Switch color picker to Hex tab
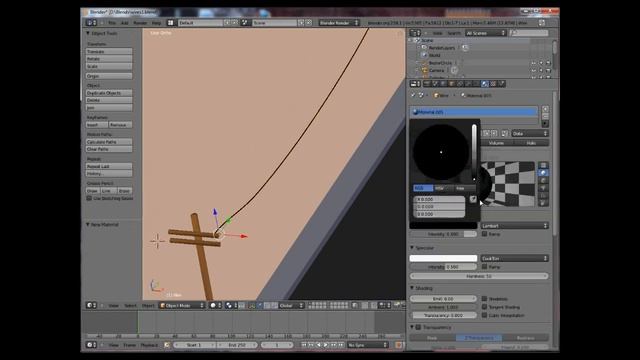Viewport: 640px width, 360px height. click(x=465, y=188)
